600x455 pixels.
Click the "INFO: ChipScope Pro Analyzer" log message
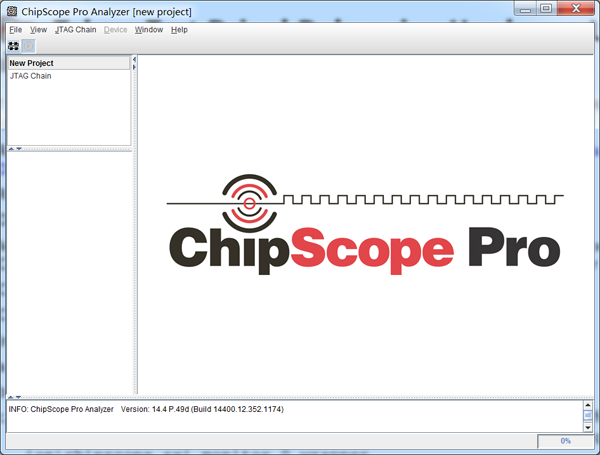click(x=61, y=409)
